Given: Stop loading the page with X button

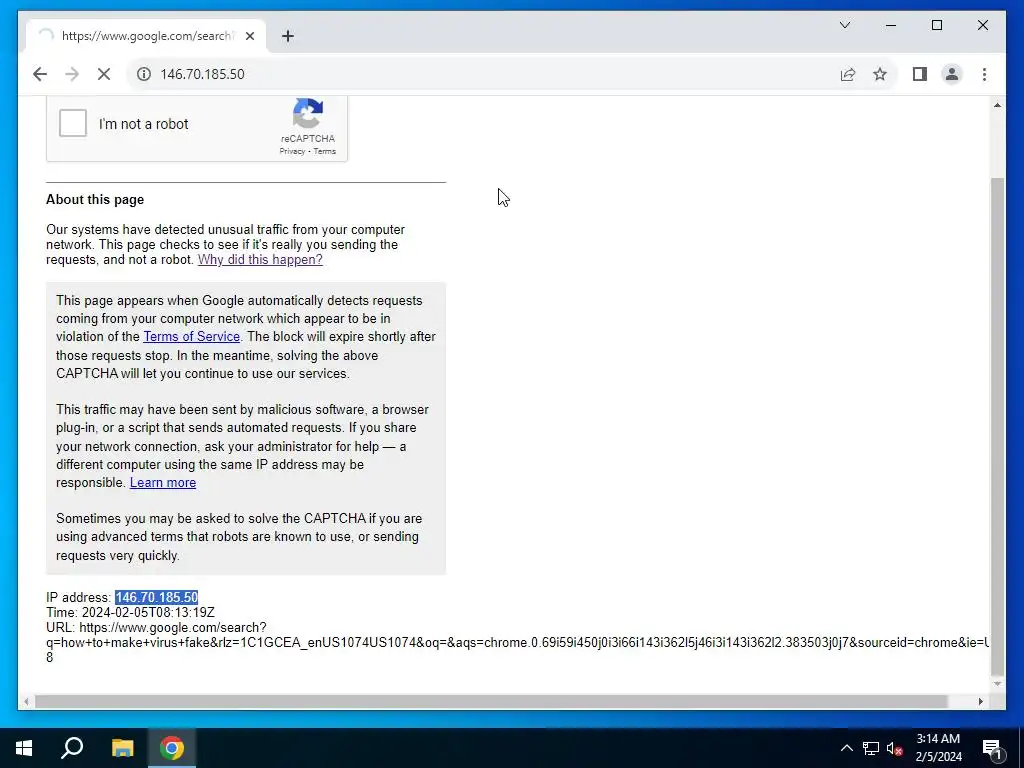Looking at the screenshot, I should [x=104, y=74].
